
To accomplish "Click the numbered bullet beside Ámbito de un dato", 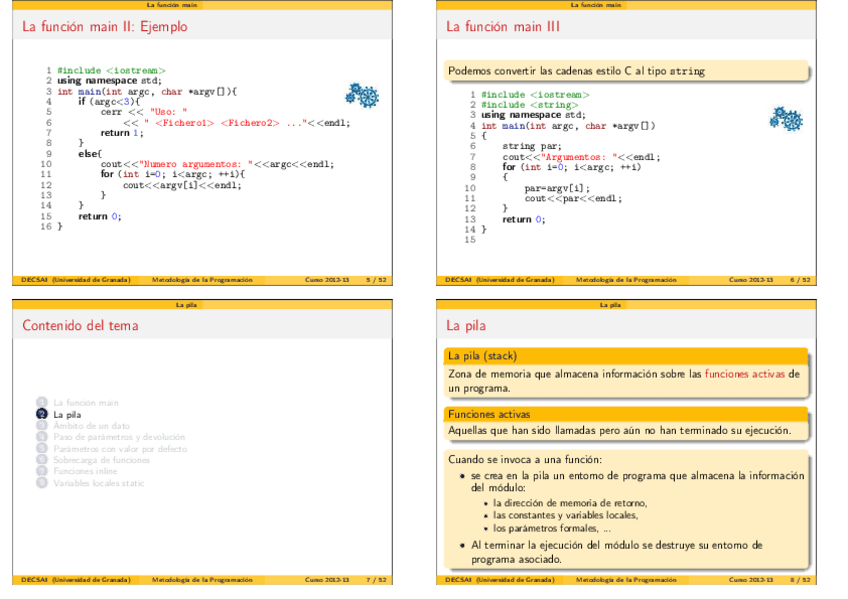I will 41,426.
